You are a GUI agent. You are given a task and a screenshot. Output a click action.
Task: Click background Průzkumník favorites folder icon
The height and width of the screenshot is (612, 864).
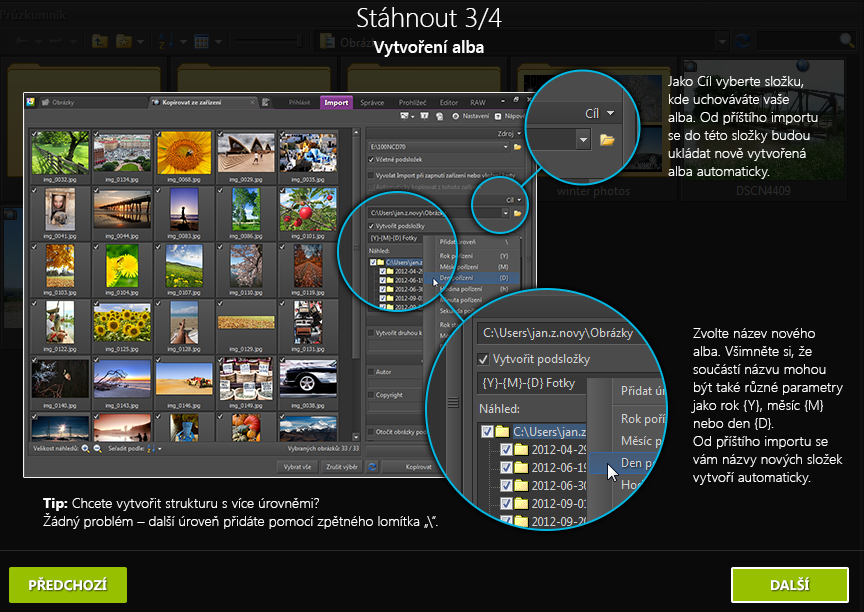point(123,41)
